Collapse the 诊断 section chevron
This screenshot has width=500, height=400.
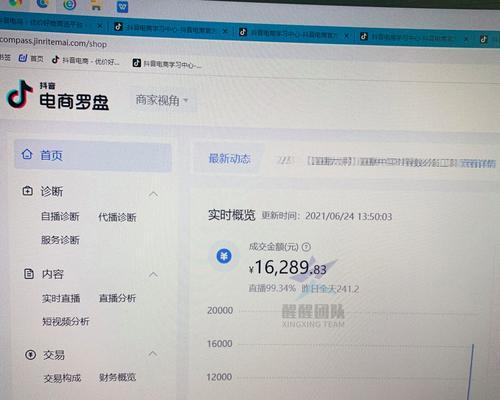tap(153, 194)
